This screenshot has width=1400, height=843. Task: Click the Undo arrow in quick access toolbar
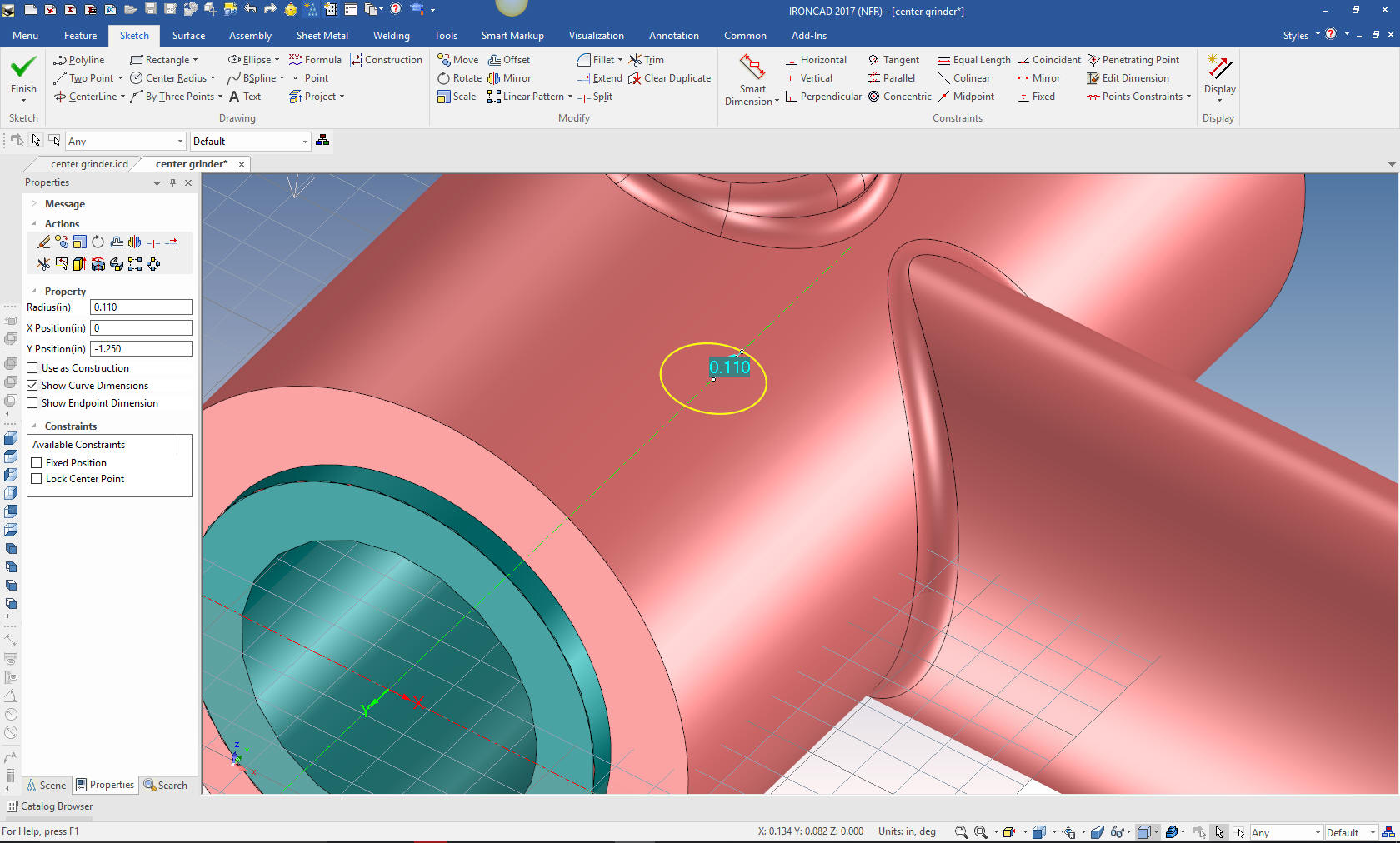251,9
